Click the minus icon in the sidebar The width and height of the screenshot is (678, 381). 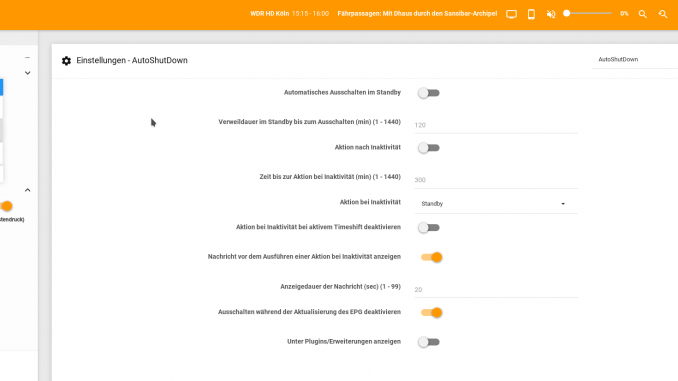pyautogui.click(x=28, y=58)
